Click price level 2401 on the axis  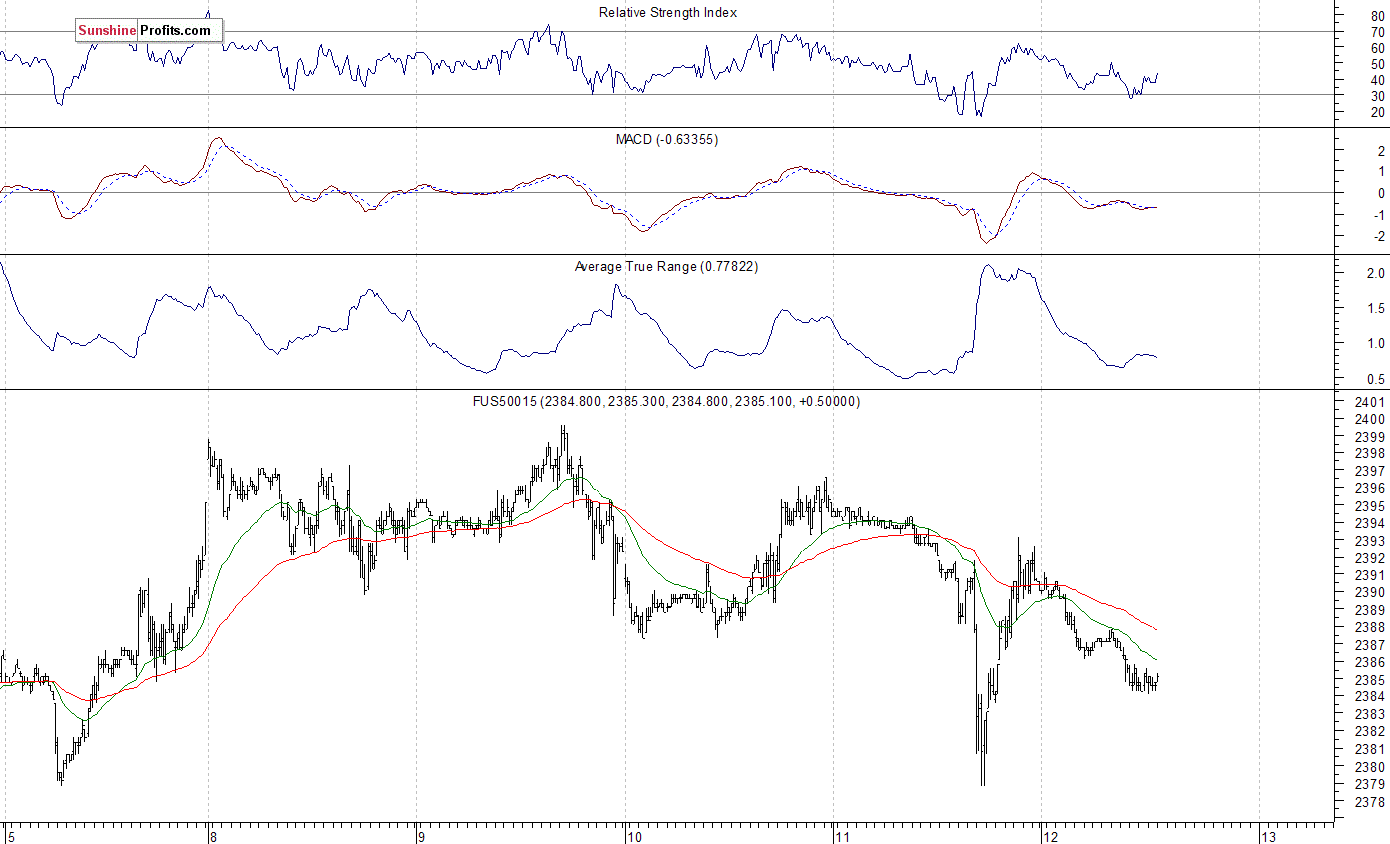(x=1371, y=402)
